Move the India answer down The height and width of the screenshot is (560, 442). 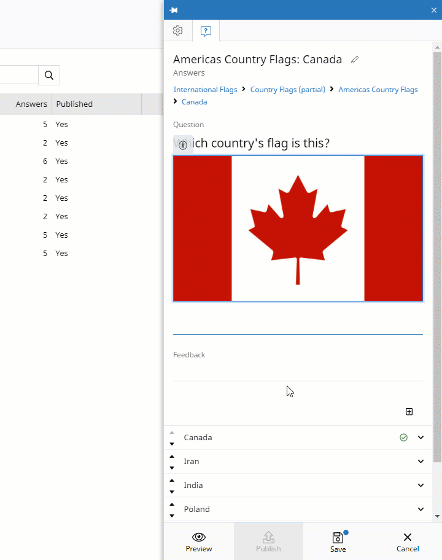coord(172,492)
